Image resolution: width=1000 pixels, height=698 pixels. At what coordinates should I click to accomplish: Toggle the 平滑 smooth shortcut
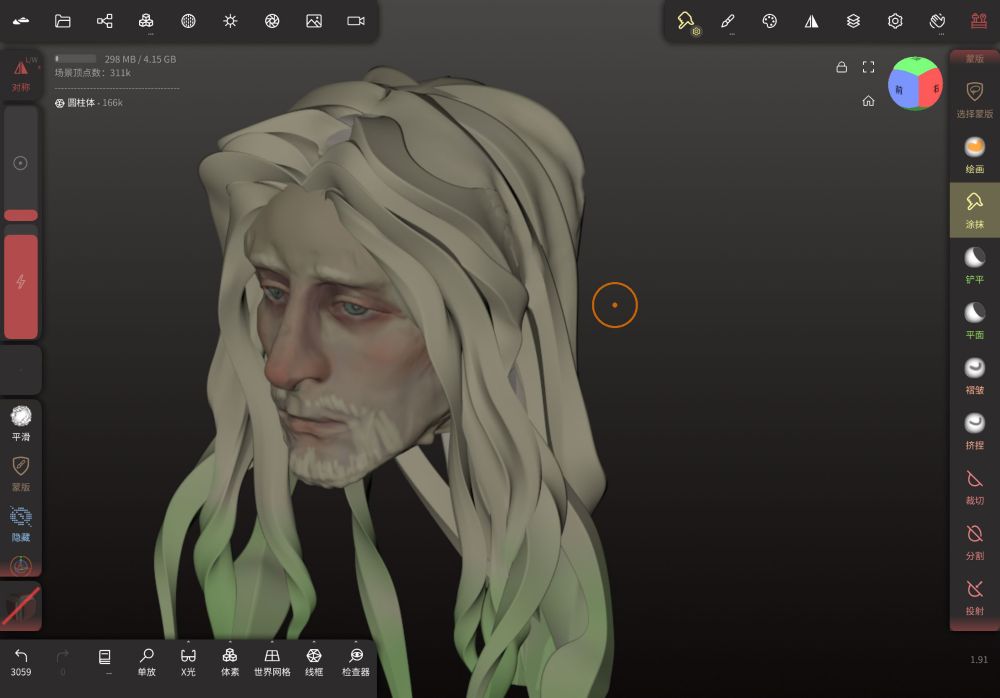[21, 424]
